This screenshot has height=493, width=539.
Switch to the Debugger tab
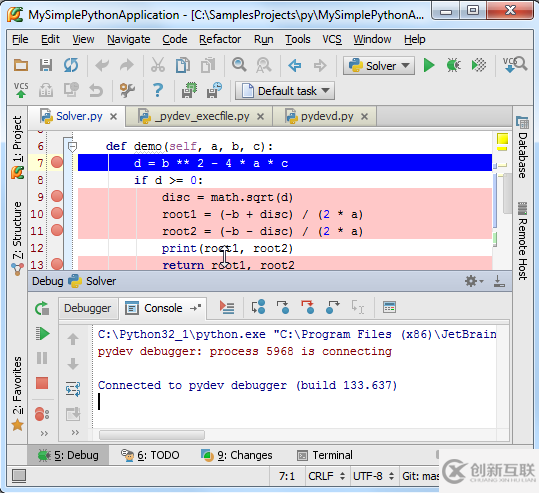tap(87, 308)
